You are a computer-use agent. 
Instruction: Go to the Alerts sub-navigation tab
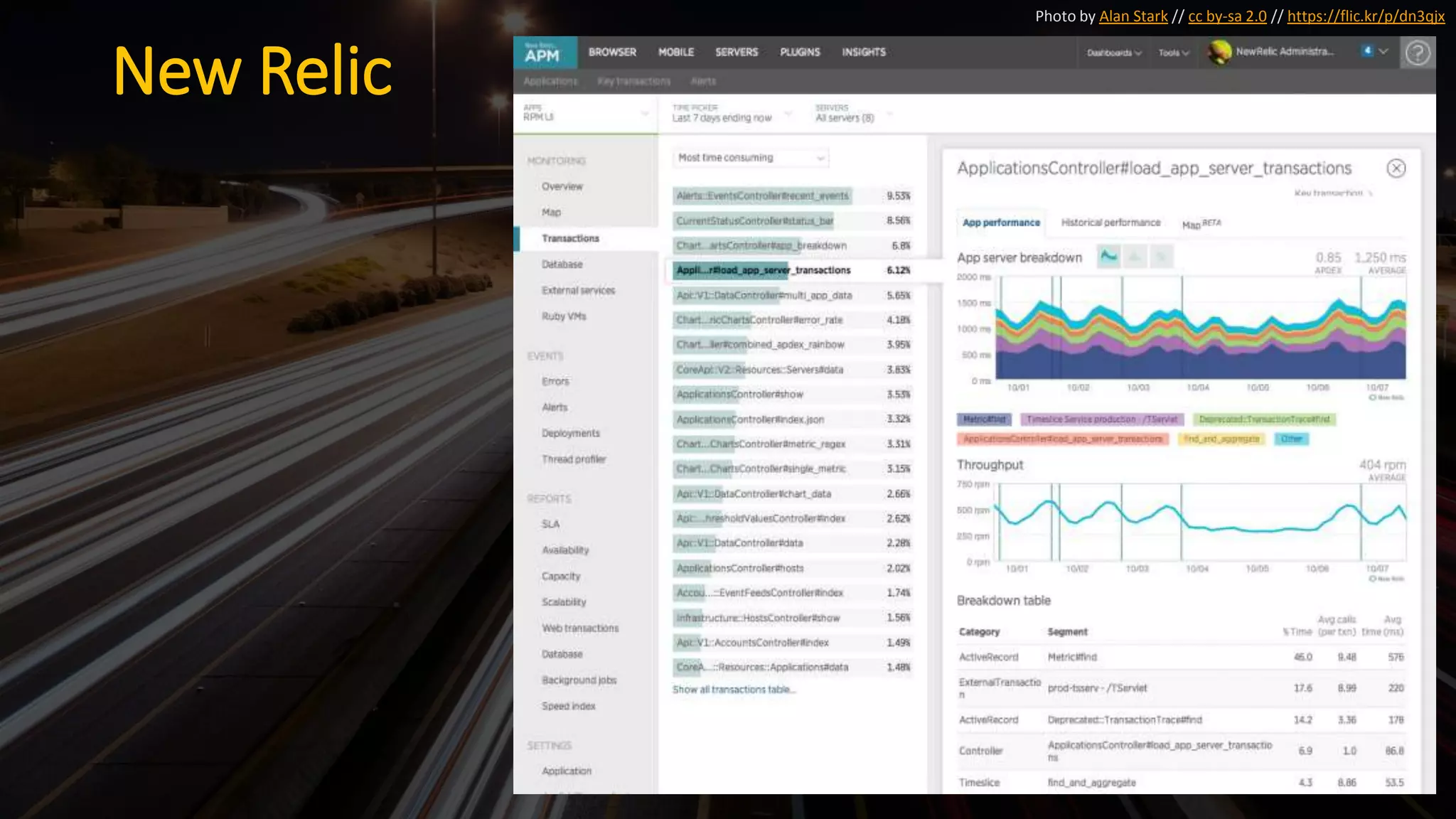pos(703,82)
